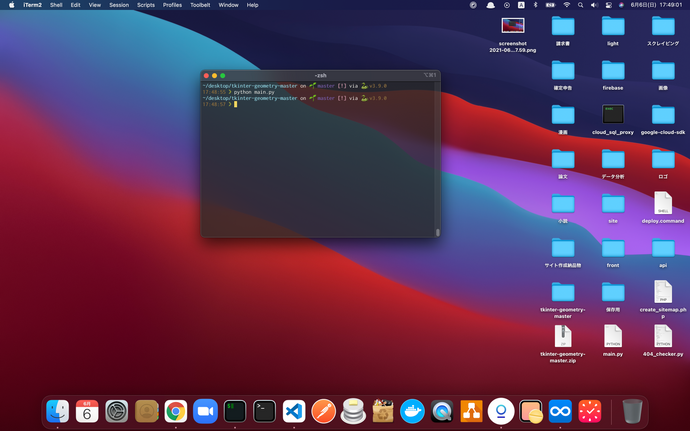Open the iTerm2 application menu
Viewport: 690px width, 431px height.
click(x=33, y=5)
